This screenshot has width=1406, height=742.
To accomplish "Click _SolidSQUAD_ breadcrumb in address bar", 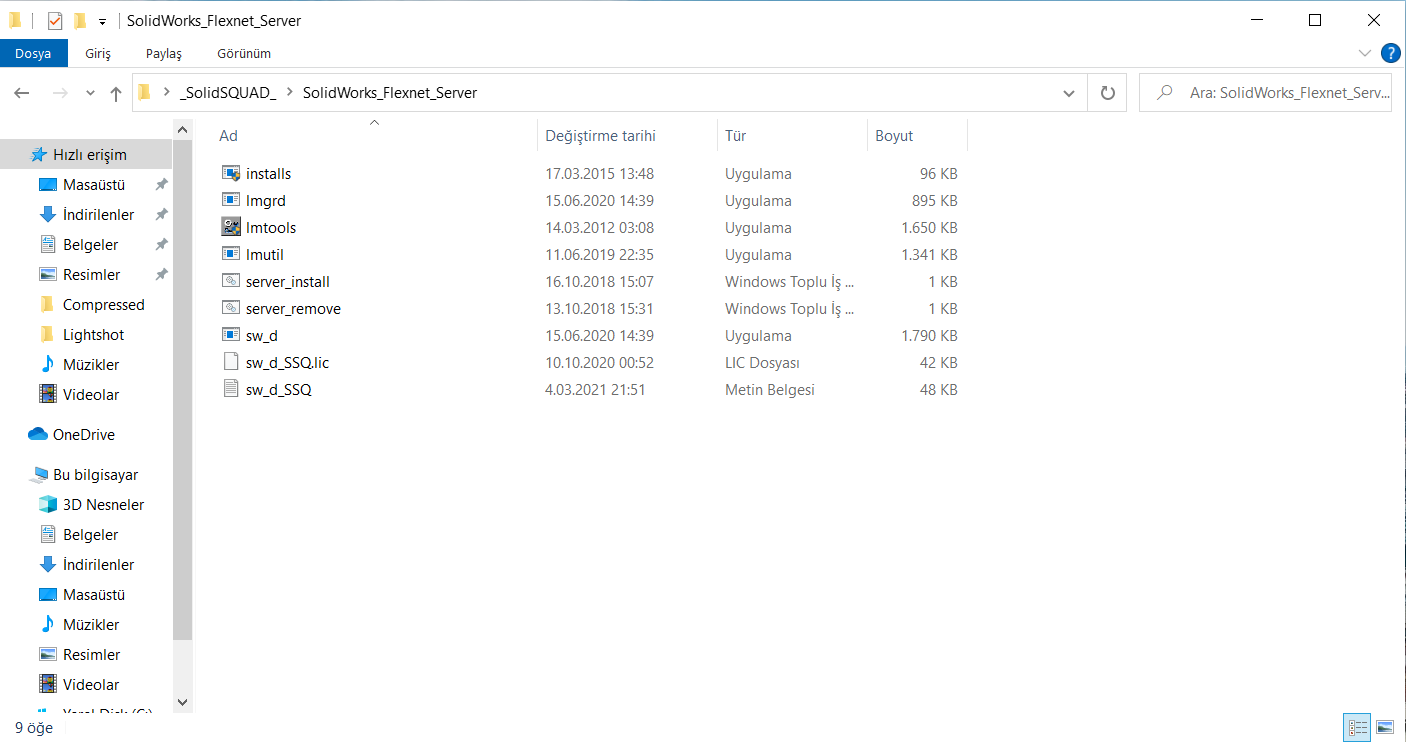I will [x=228, y=93].
